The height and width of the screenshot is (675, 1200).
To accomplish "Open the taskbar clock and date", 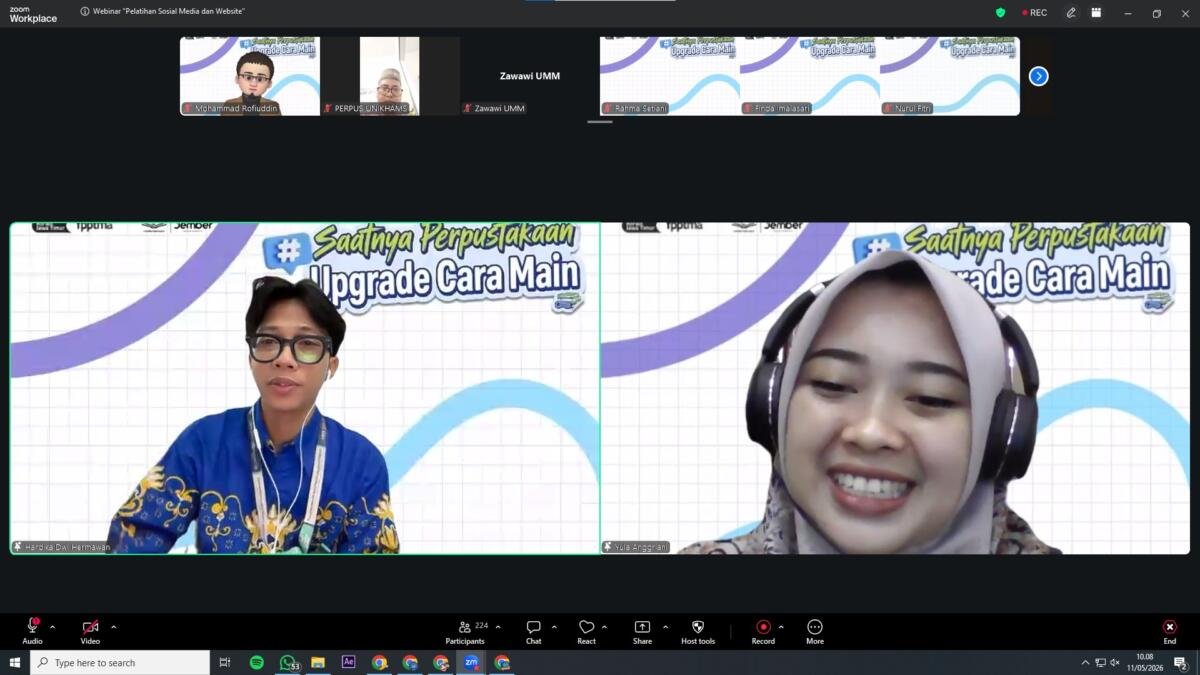I will pyautogui.click(x=1145, y=662).
